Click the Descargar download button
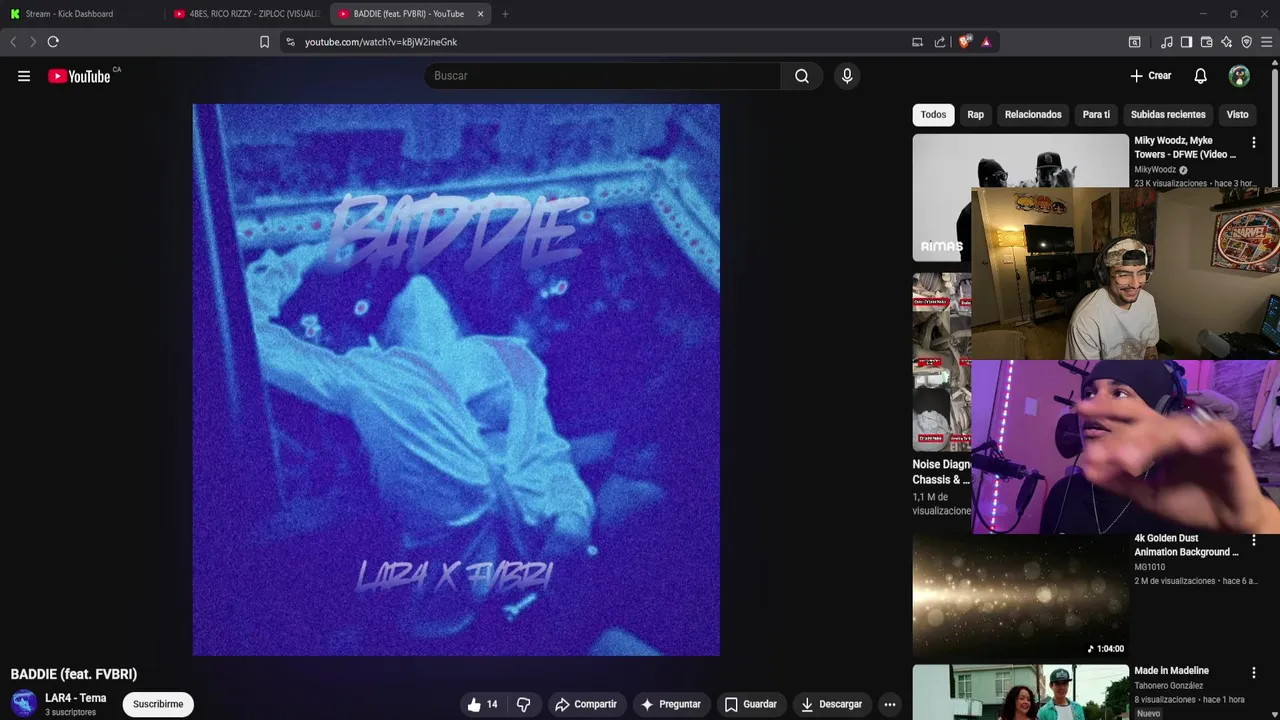Image resolution: width=1280 pixels, height=720 pixels. click(832, 704)
